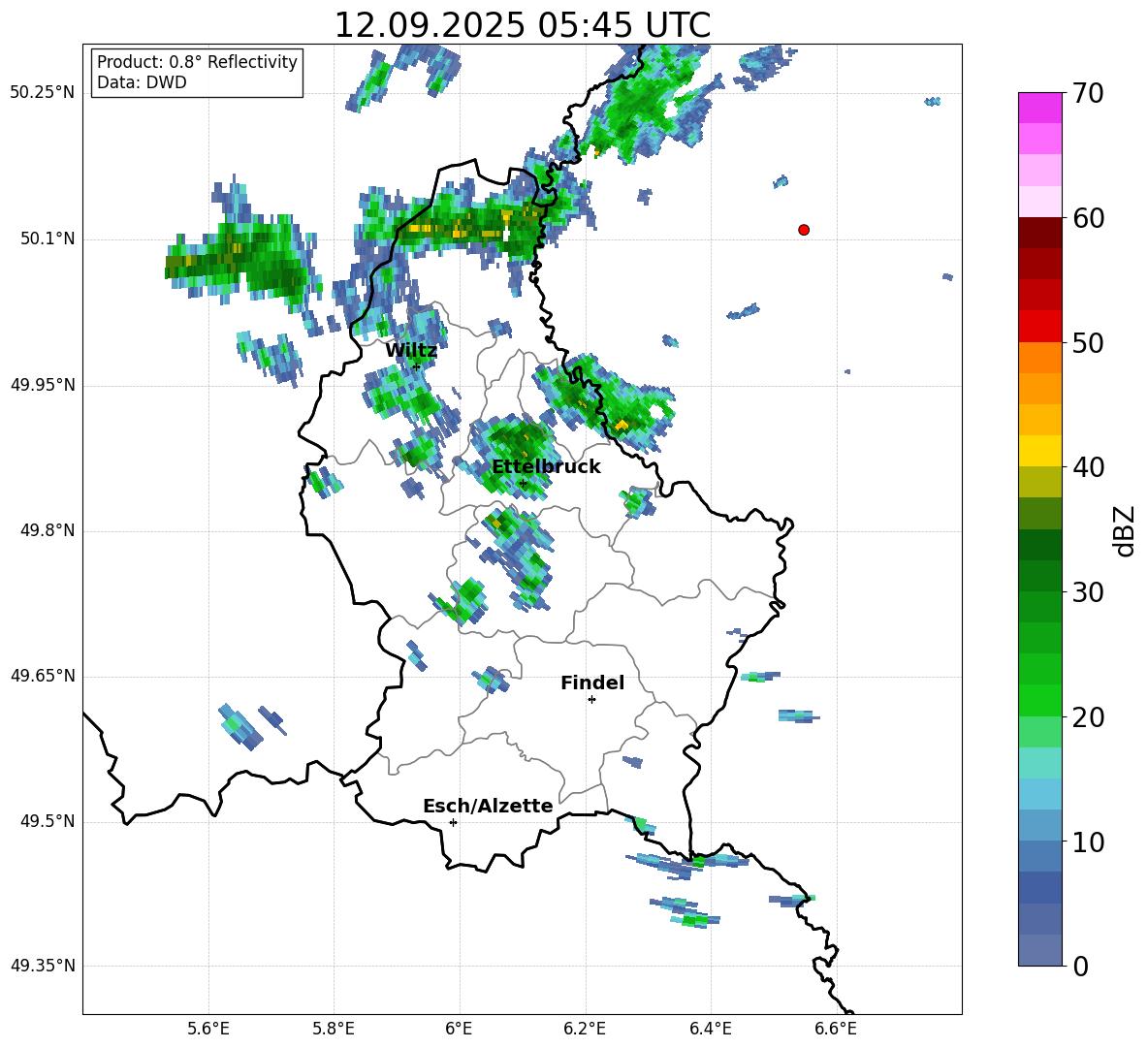Viewport: 1148px width, 1048px height.
Task: Click the 49.5°N latitude label
Action: [48, 822]
